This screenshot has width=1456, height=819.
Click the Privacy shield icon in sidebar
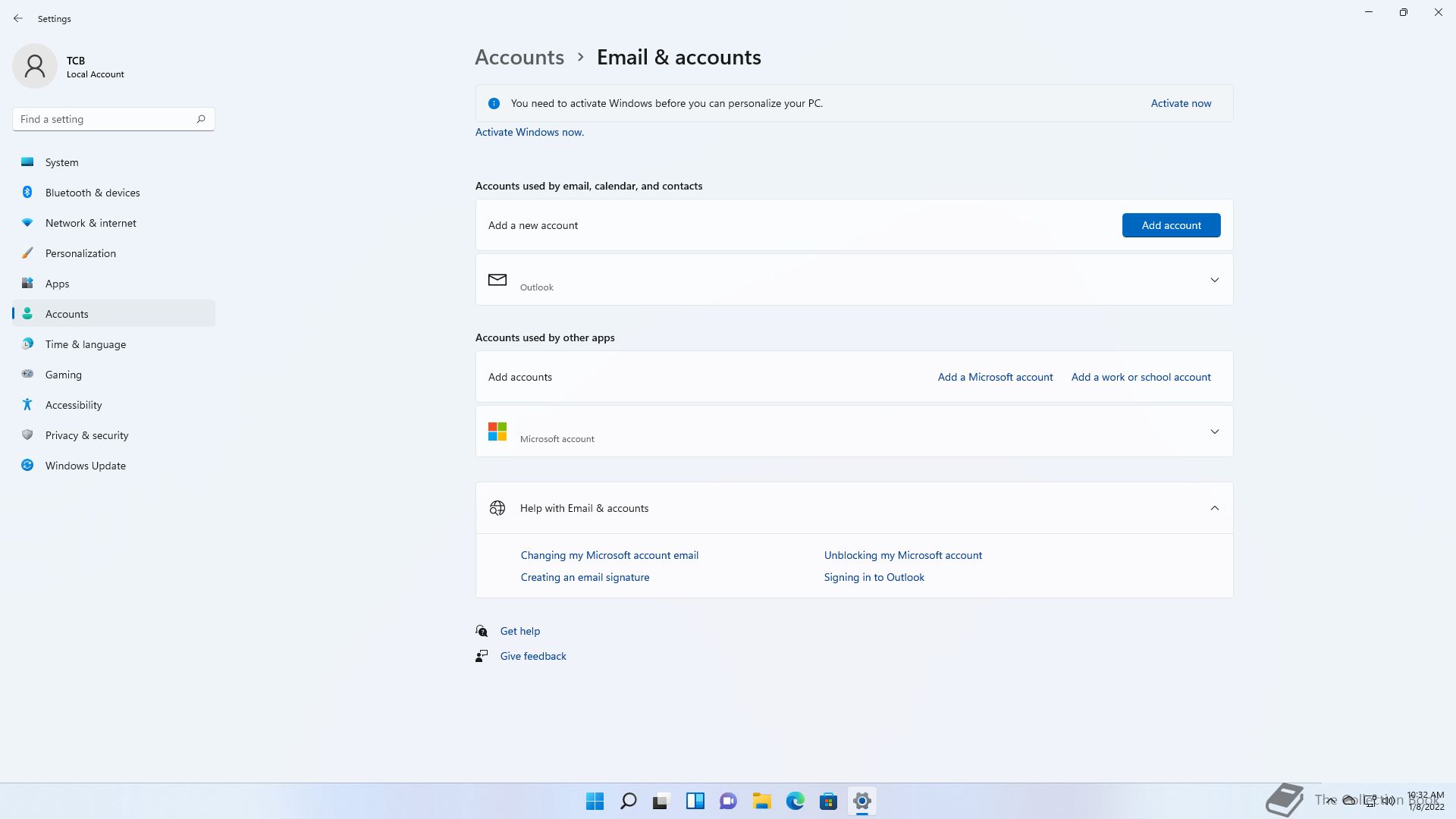click(27, 435)
